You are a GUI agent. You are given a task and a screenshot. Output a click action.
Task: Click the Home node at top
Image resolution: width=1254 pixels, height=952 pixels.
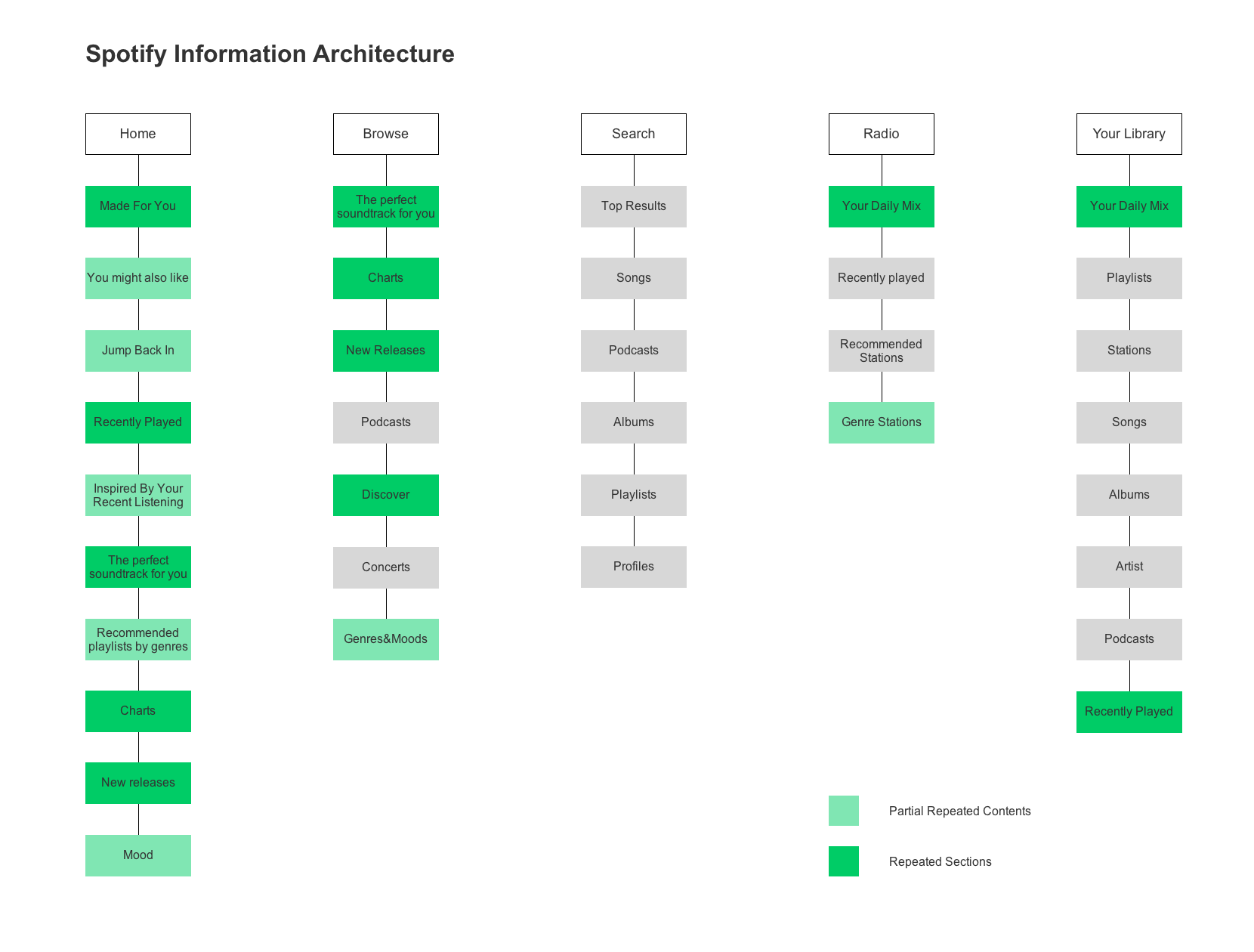pos(137,134)
